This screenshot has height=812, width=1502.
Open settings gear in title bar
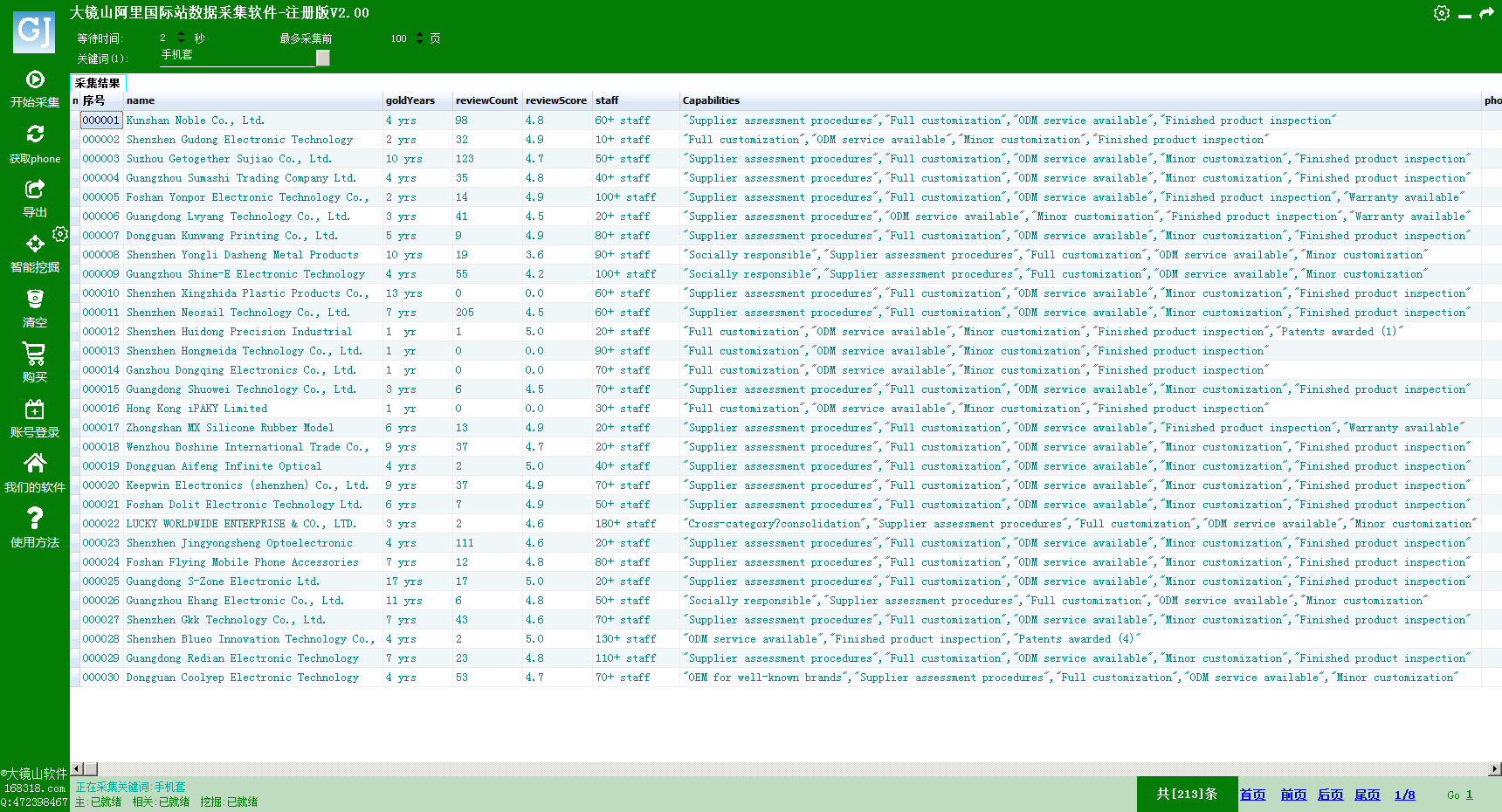click(1442, 13)
